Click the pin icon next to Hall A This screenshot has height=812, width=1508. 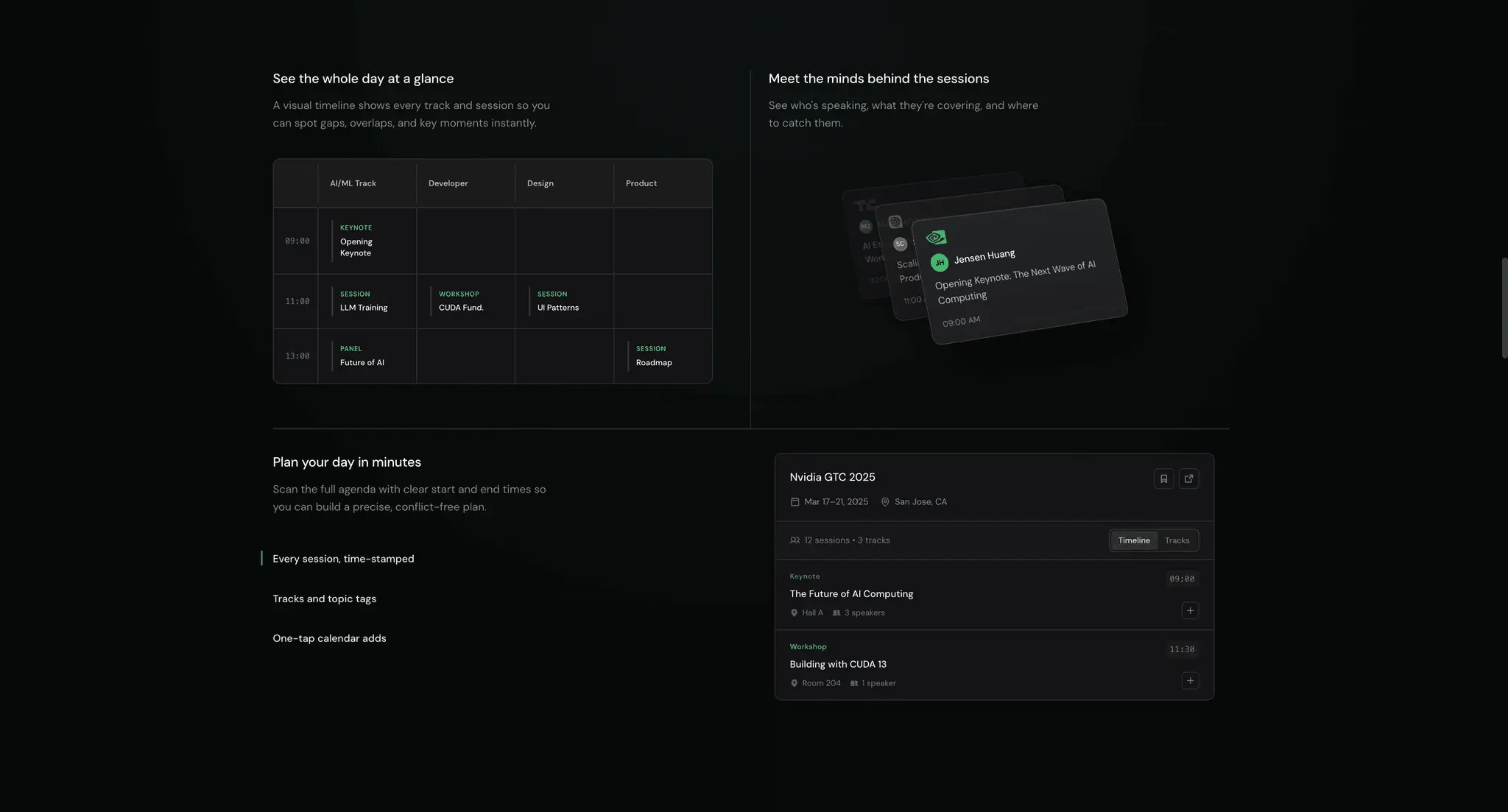[x=794, y=612]
